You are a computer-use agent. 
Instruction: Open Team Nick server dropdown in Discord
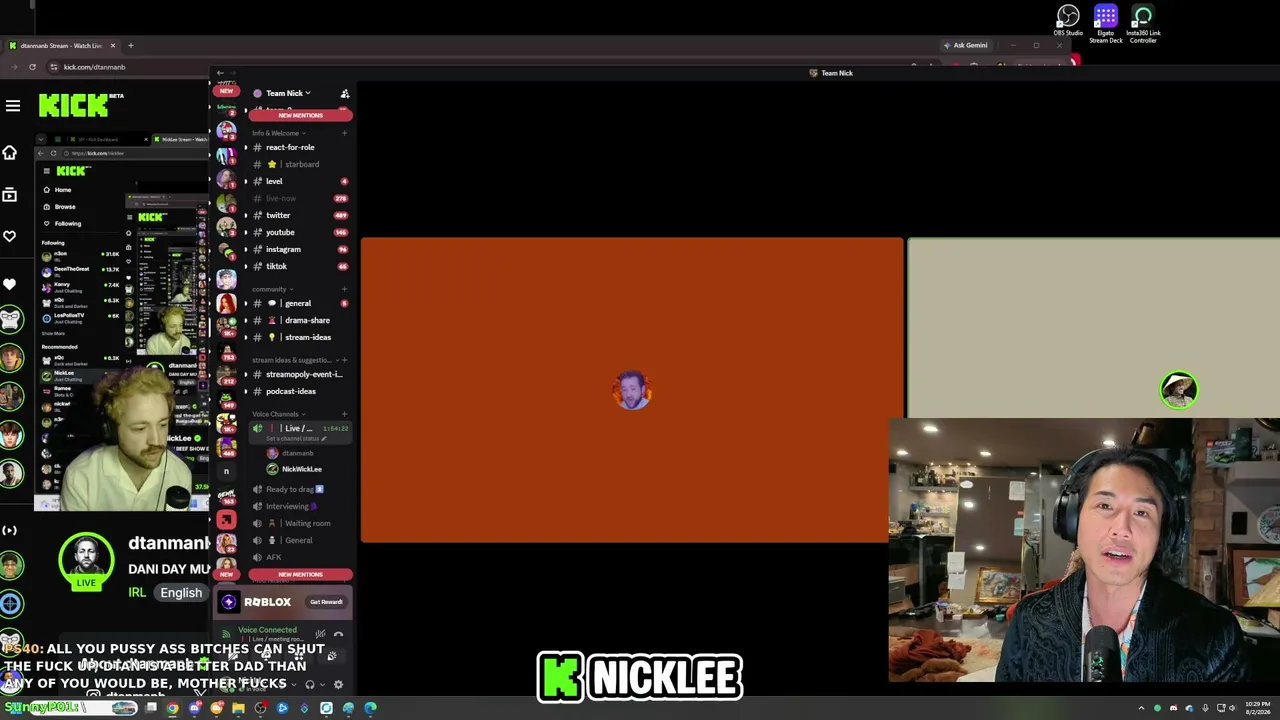pos(288,93)
